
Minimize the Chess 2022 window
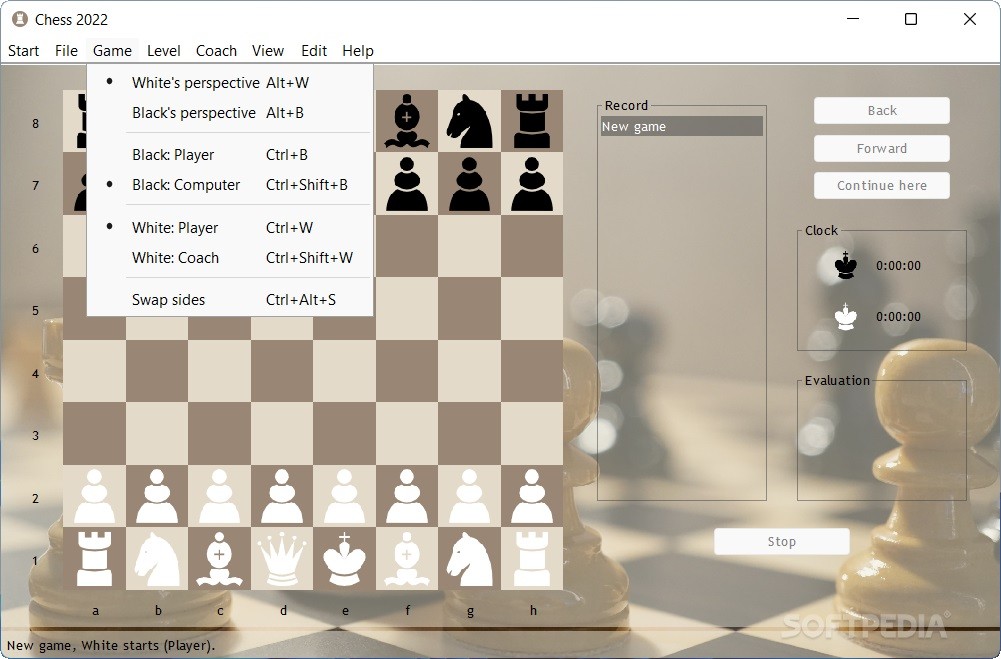pyautogui.click(x=853, y=19)
